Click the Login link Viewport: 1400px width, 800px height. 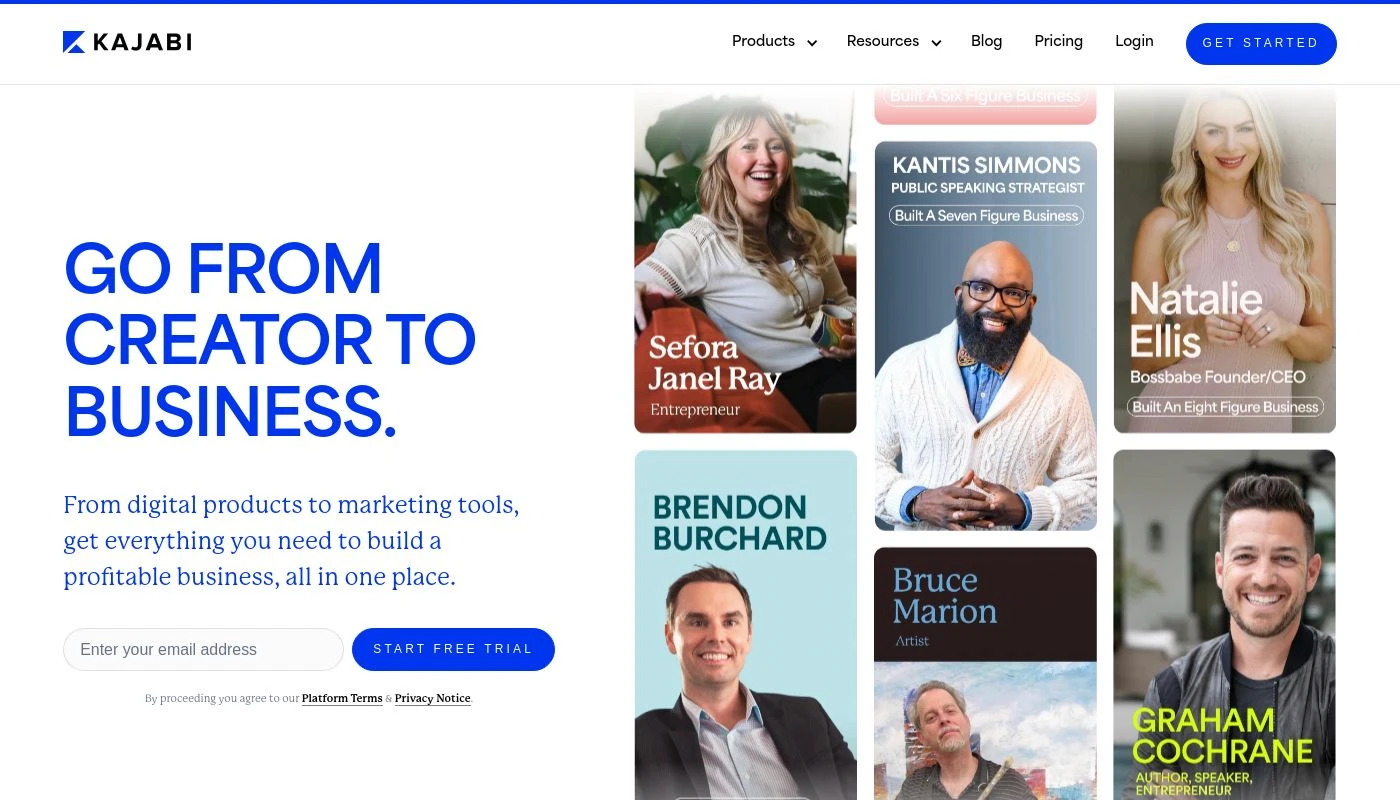click(x=1134, y=41)
